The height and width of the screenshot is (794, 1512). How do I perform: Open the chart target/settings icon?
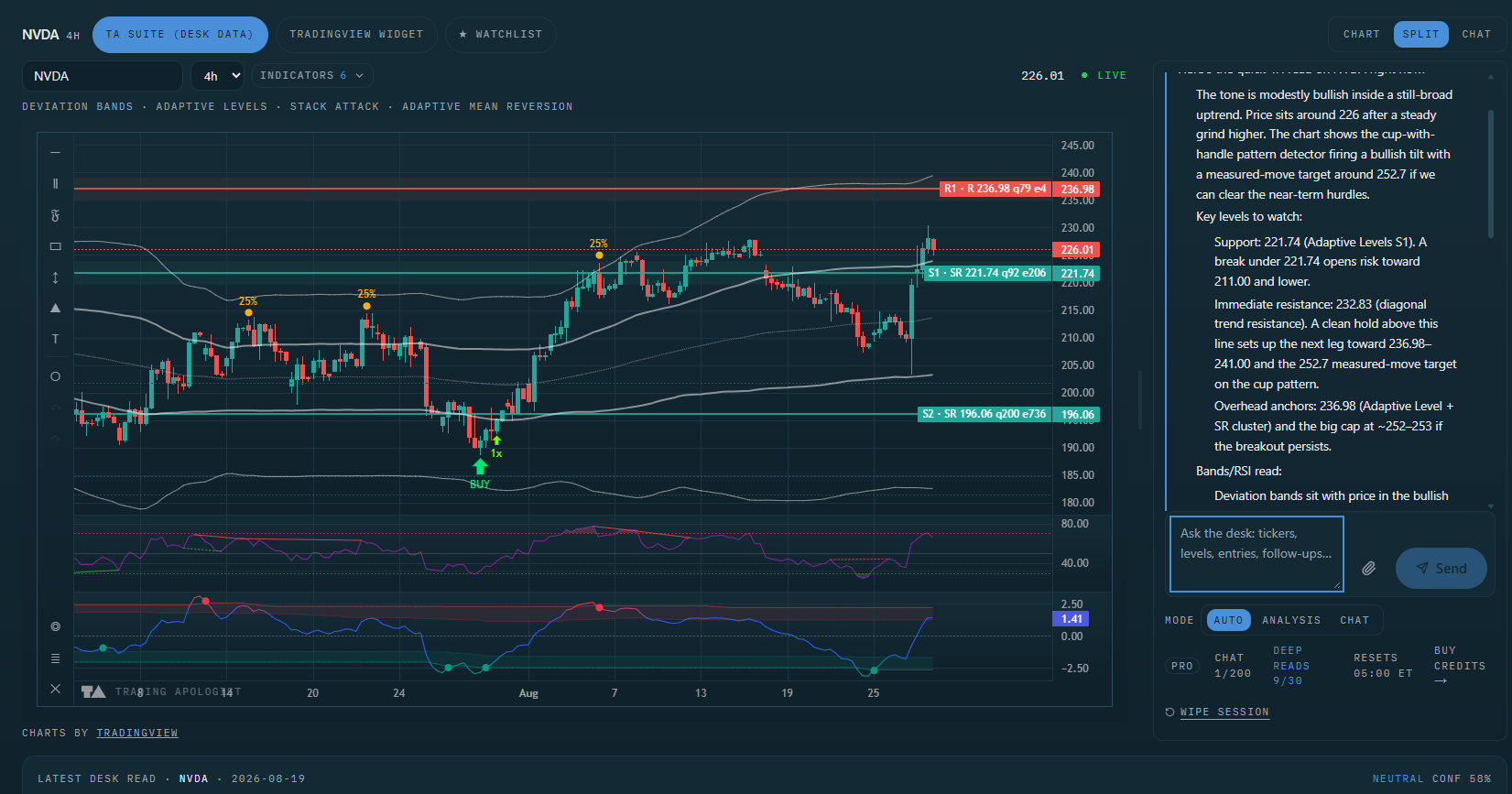pos(55,626)
